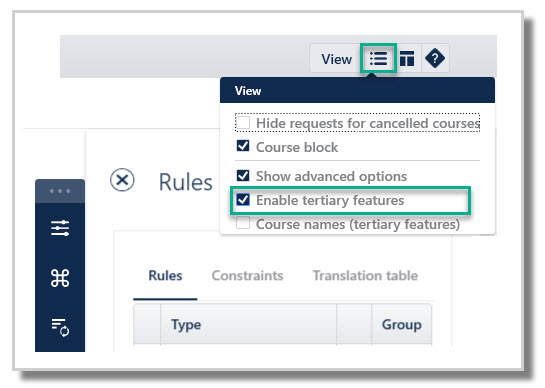Uncheck the Course block checkbox

click(x=243, y=146)
